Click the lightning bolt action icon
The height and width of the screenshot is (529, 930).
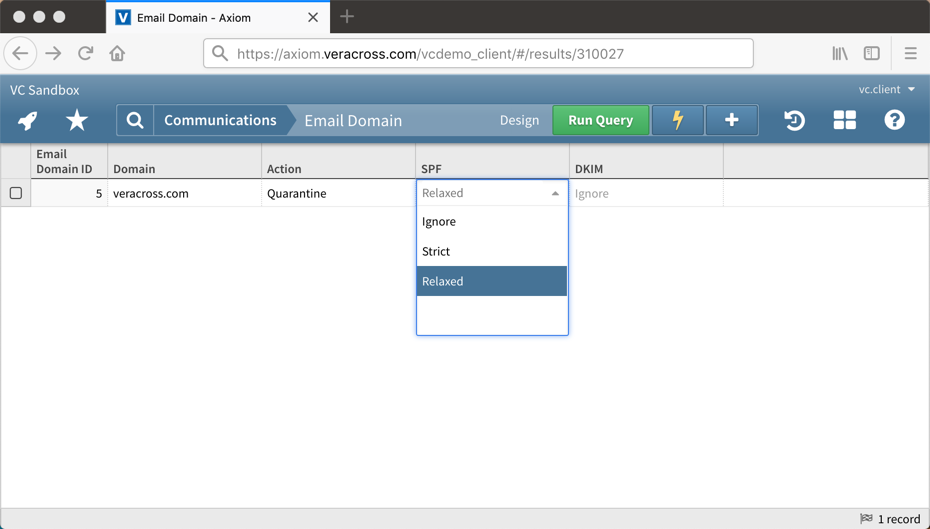tap(678, 120)
